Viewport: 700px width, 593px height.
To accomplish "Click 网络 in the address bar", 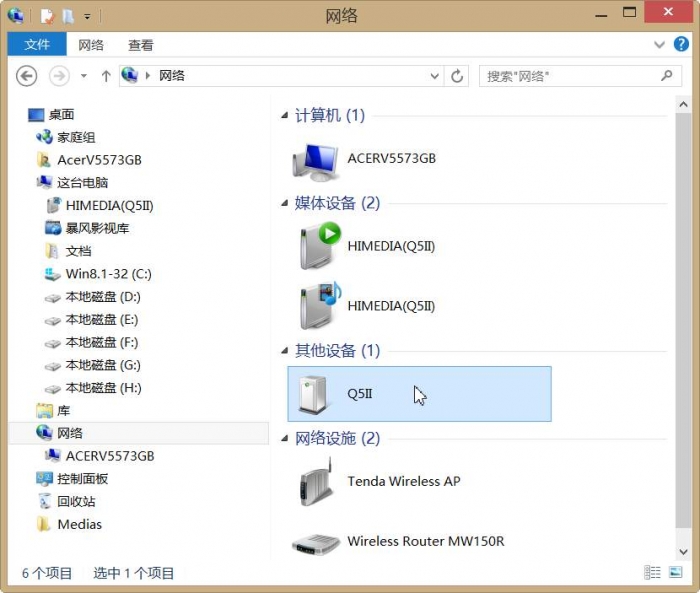I will tap(172, 75).
